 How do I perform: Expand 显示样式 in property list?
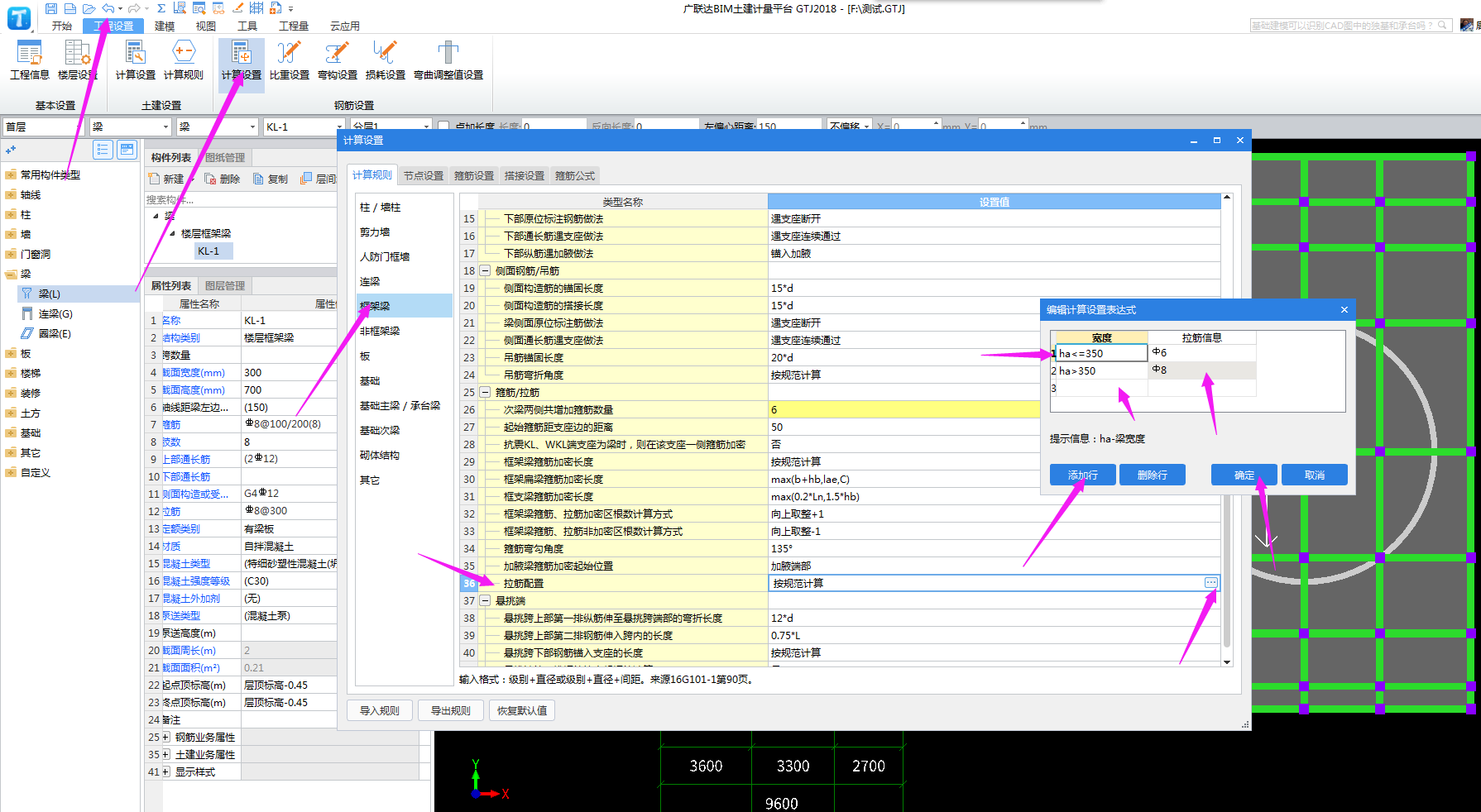(x=165, y=771)
